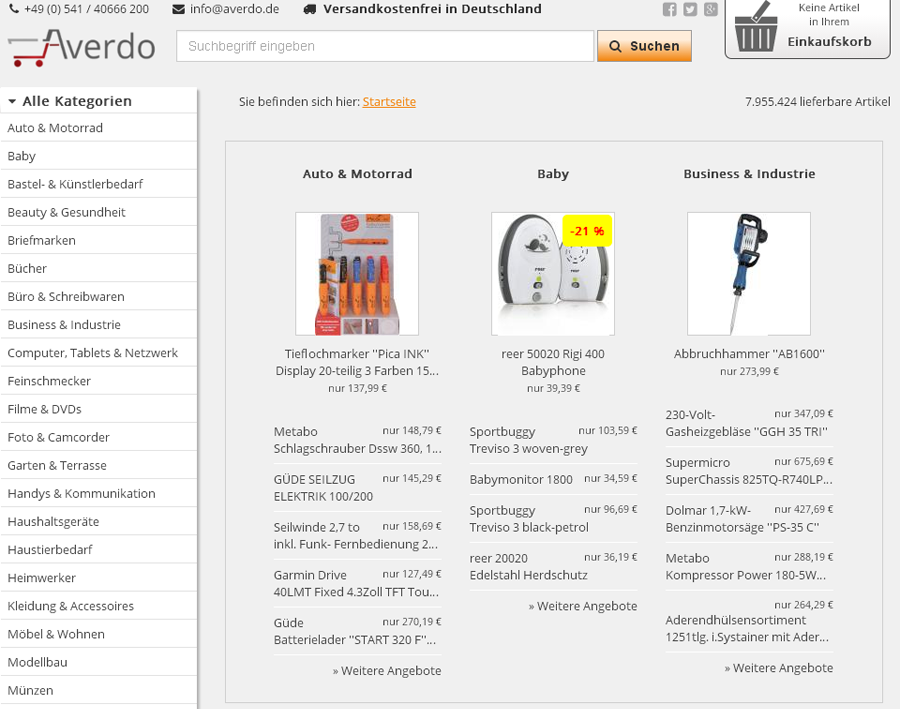Click Weitere Angebote under Business & Industrie

tap(778, 668)
